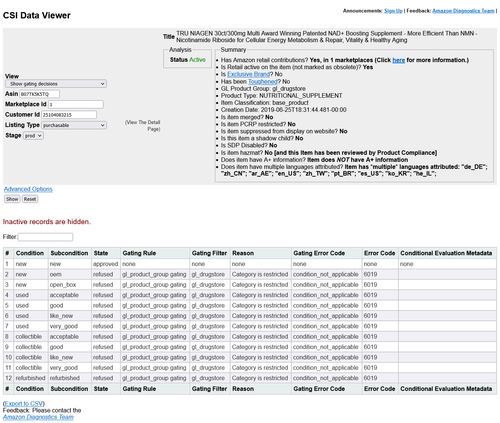Click View The Detail Page link
Screen dimensions: 500x423
coord(143,126)
